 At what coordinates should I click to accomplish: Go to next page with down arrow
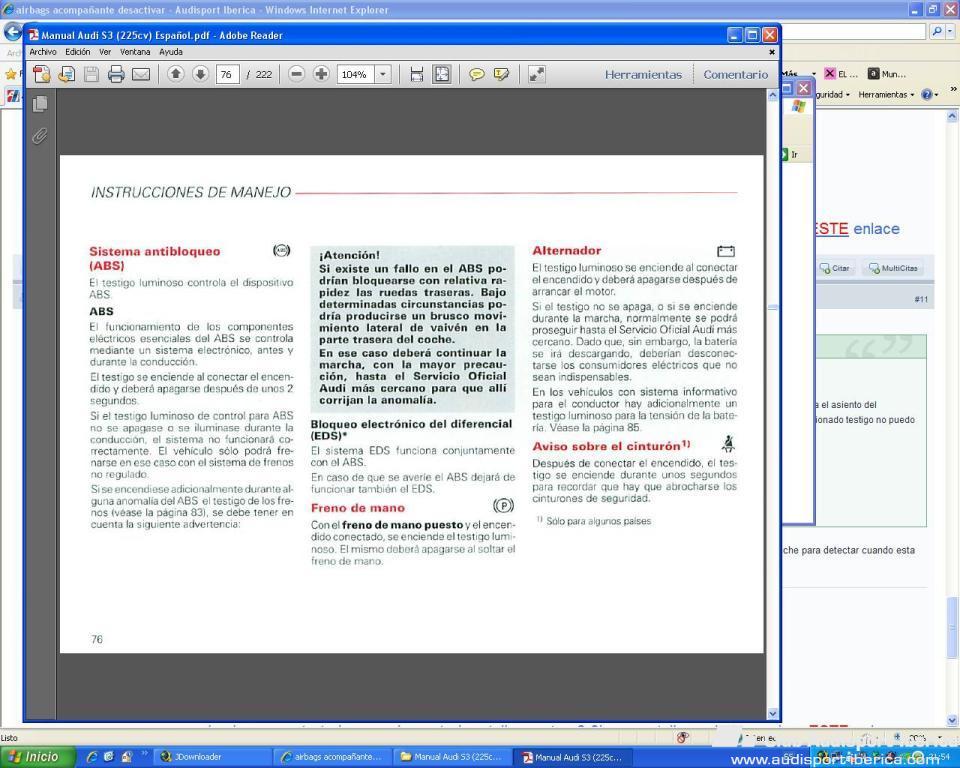tap(200, 74)
